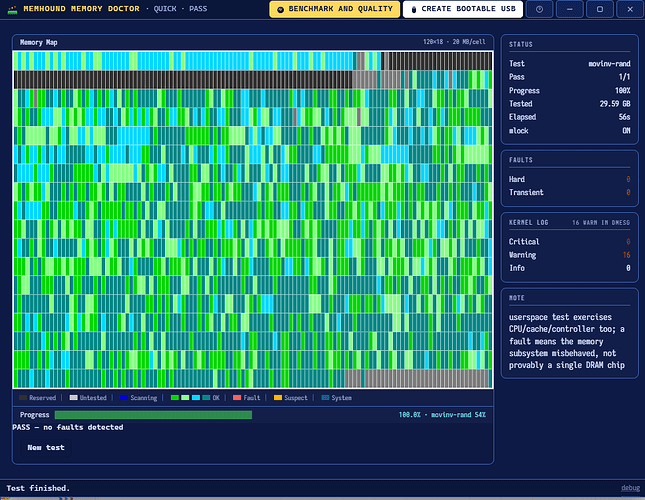The height and width of the screenshot is (500, 645).
Task: Click the gray untested block in bottom map row
Action: pos(428,378)
